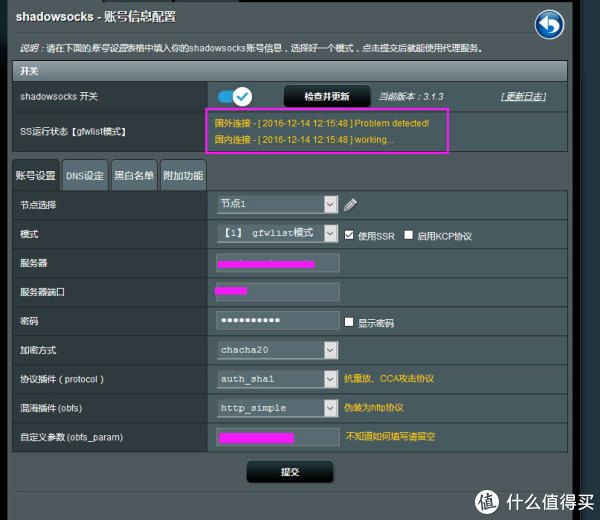Click the 不知道如何填写请留空 hint text

(390, 436)
